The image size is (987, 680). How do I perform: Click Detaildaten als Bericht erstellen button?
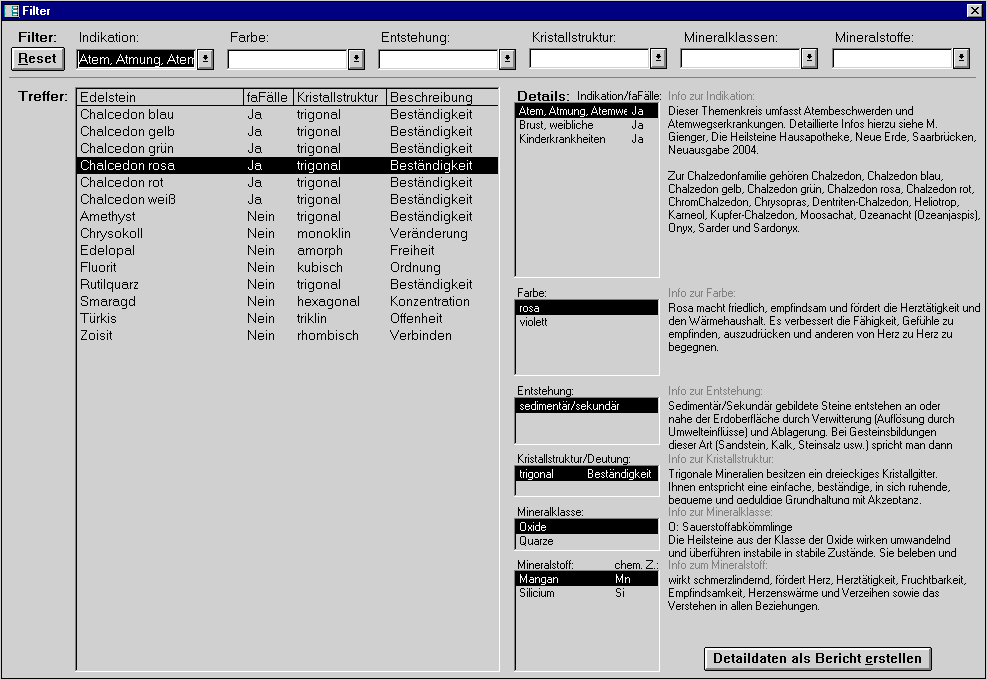coord(818,659)
